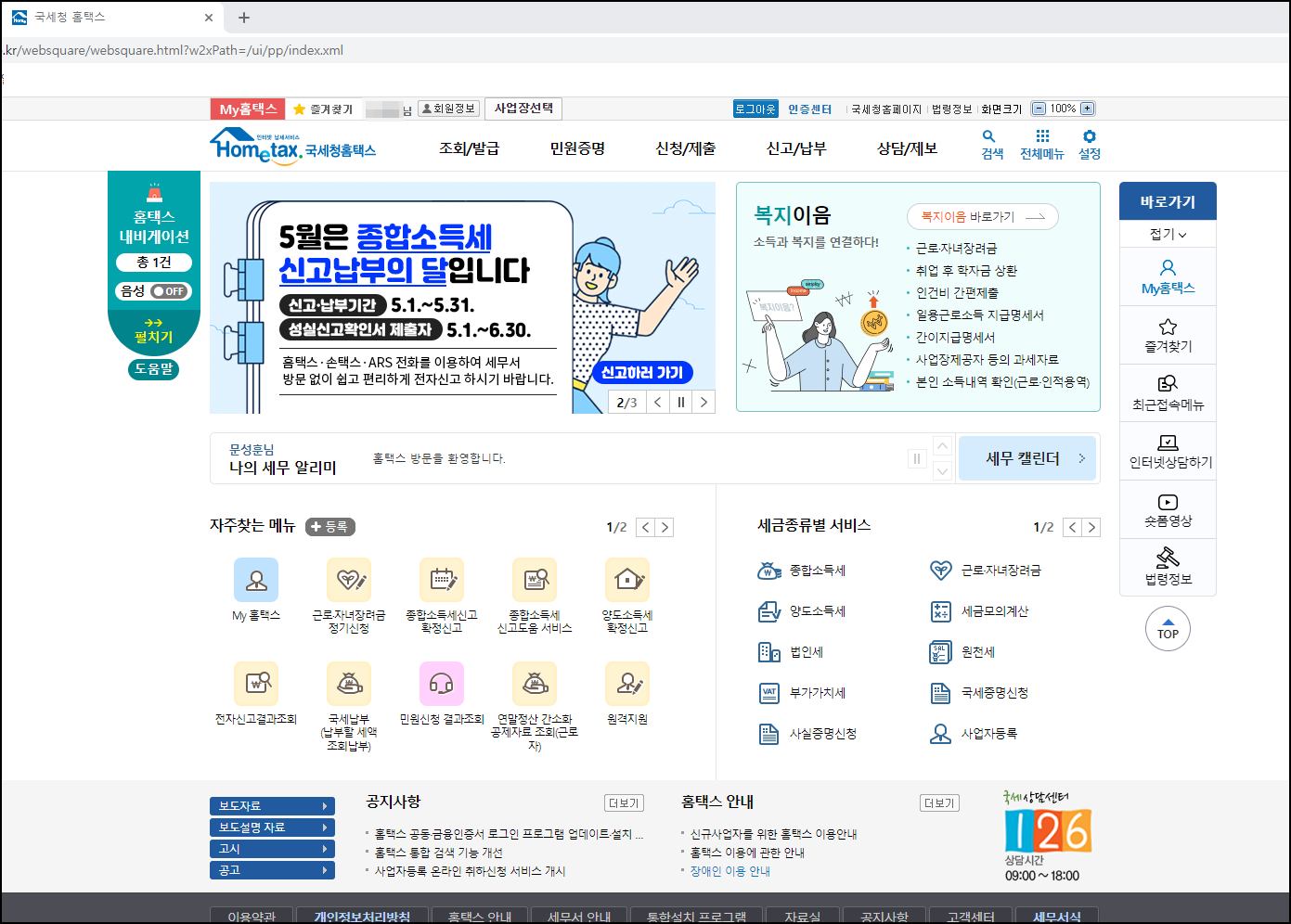The image size is (1291, 924).
Task: Click the Hometax logo
Action: [292, 147]
